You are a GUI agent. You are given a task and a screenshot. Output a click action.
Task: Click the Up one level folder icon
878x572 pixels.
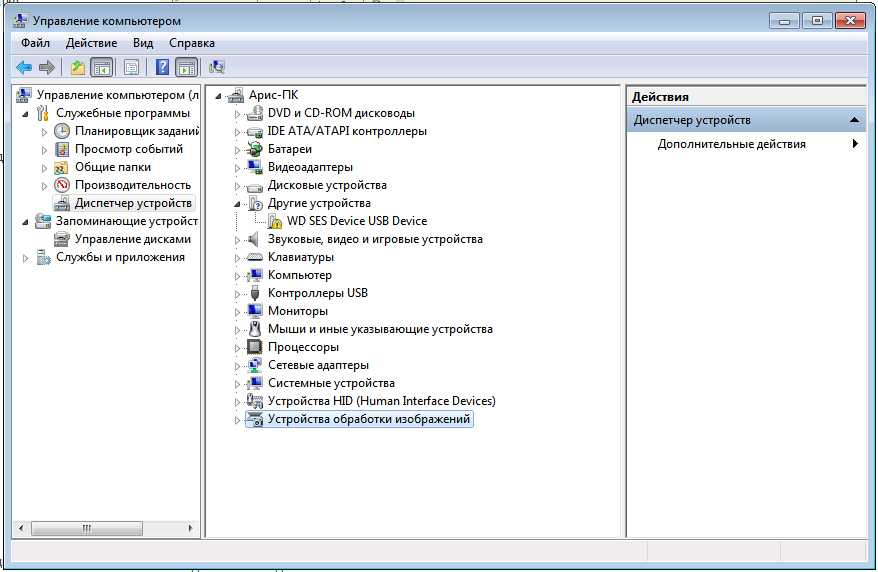77,68
